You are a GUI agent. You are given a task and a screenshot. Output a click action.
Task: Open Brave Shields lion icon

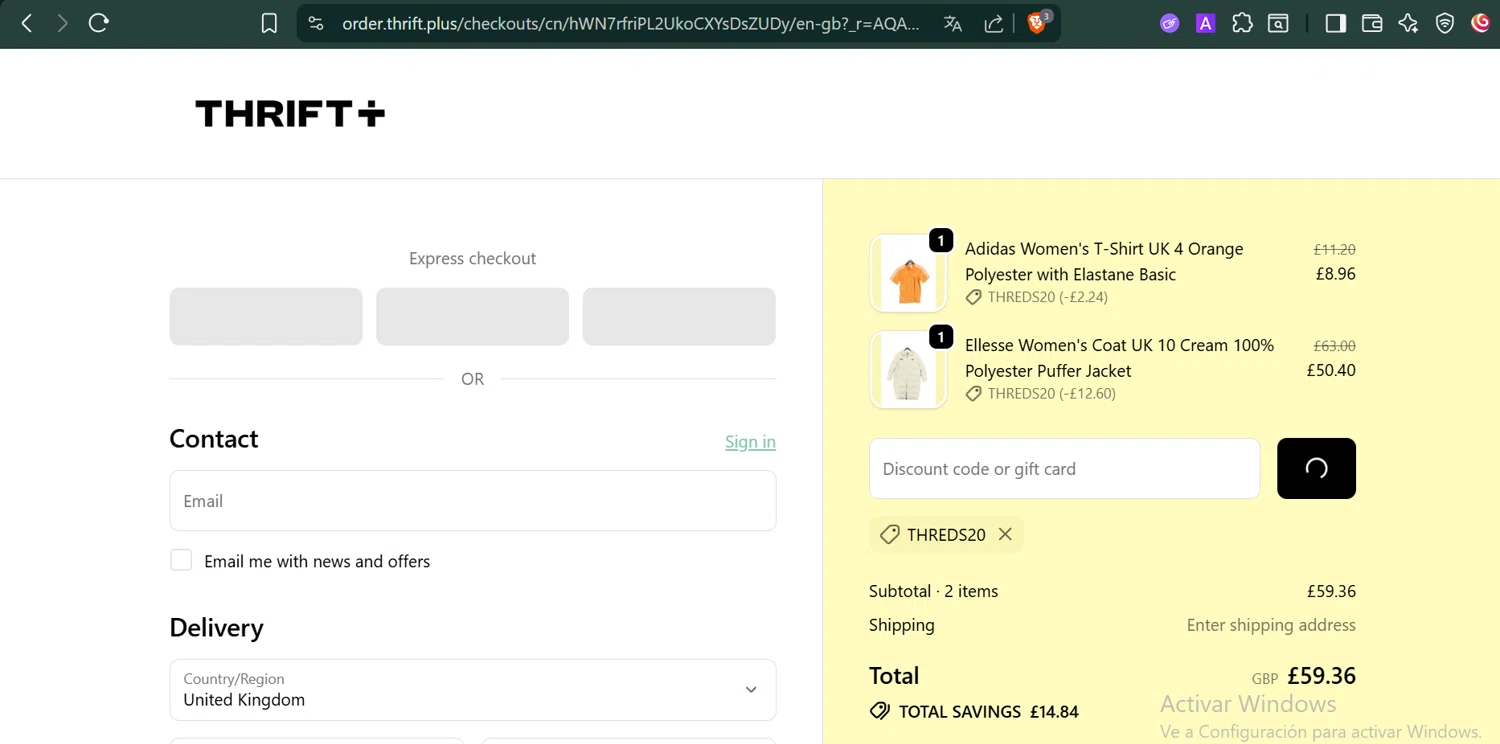1038,22
